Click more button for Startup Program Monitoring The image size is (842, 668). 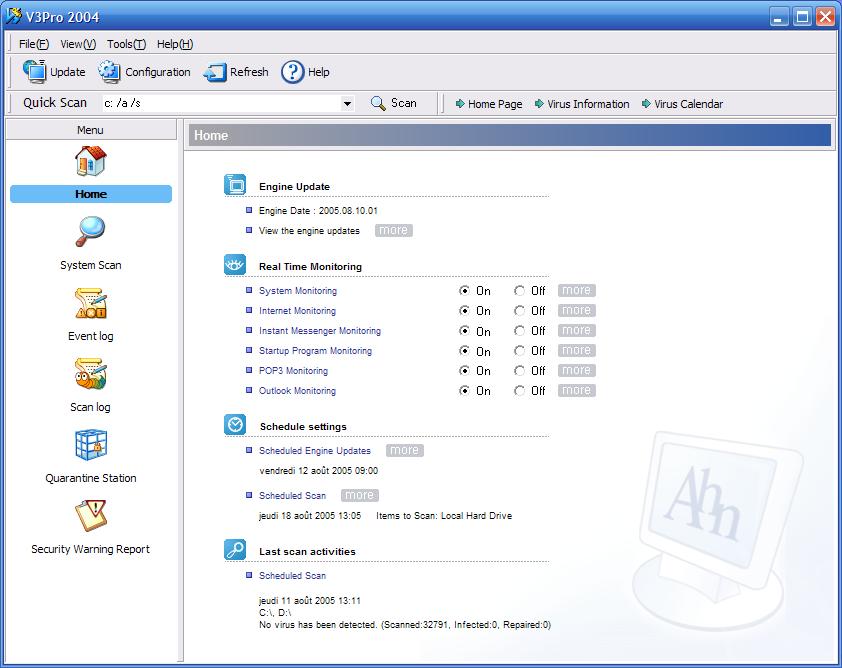click(577, 351)
